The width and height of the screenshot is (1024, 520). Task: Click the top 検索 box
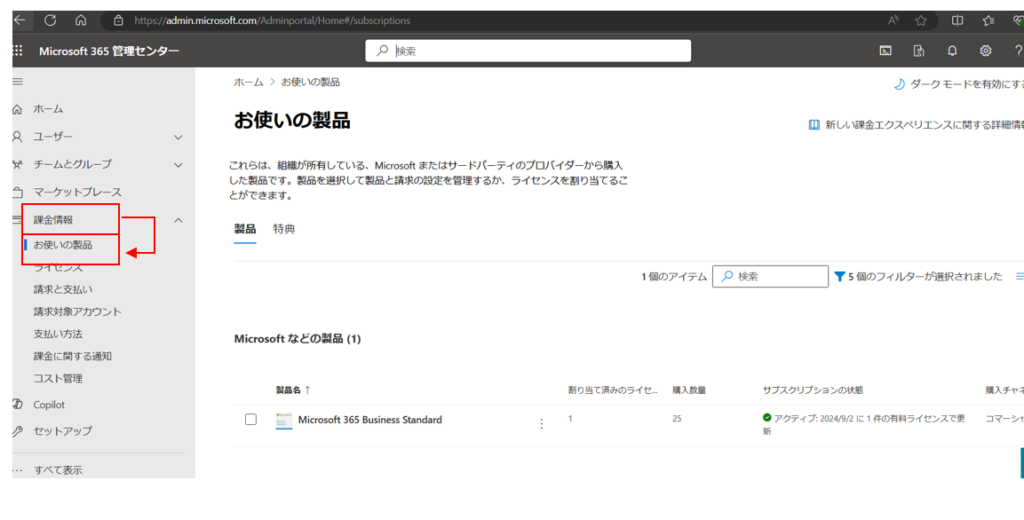528,51
